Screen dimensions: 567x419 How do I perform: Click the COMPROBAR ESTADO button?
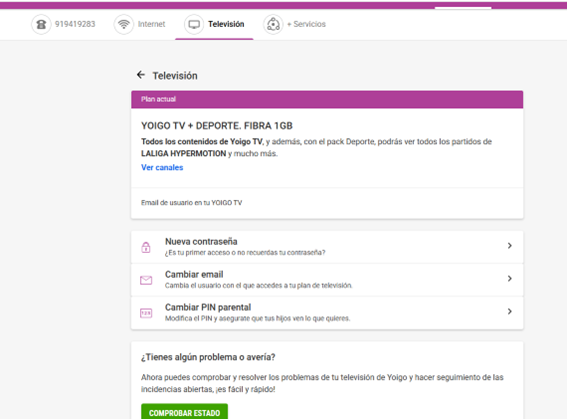(x=184, y=412)
